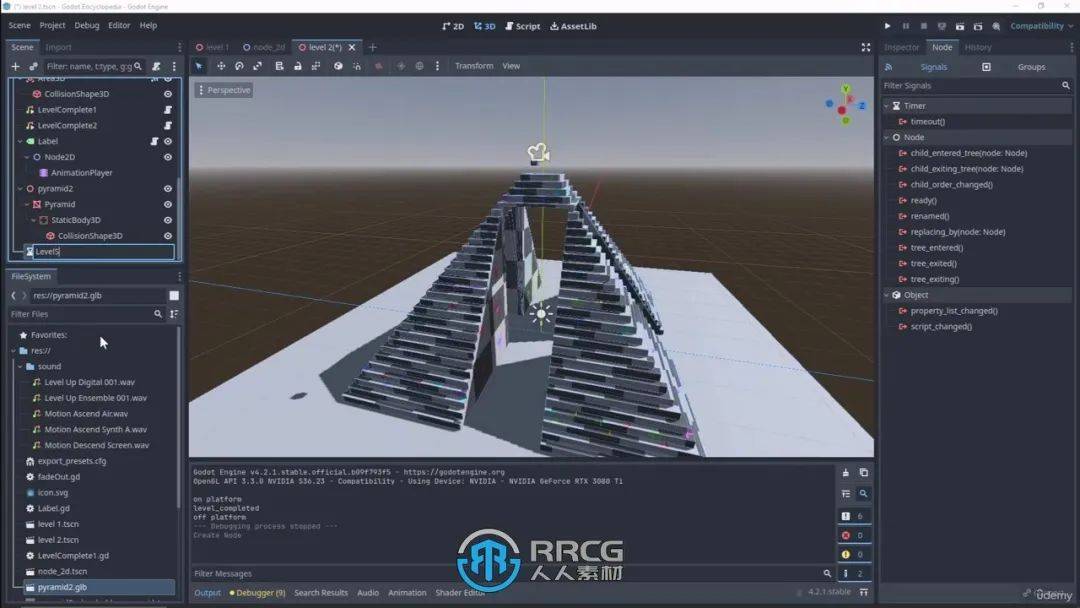
Task: Click the Y axis on the viewport gizmo
Action: (x=845, y=89)
